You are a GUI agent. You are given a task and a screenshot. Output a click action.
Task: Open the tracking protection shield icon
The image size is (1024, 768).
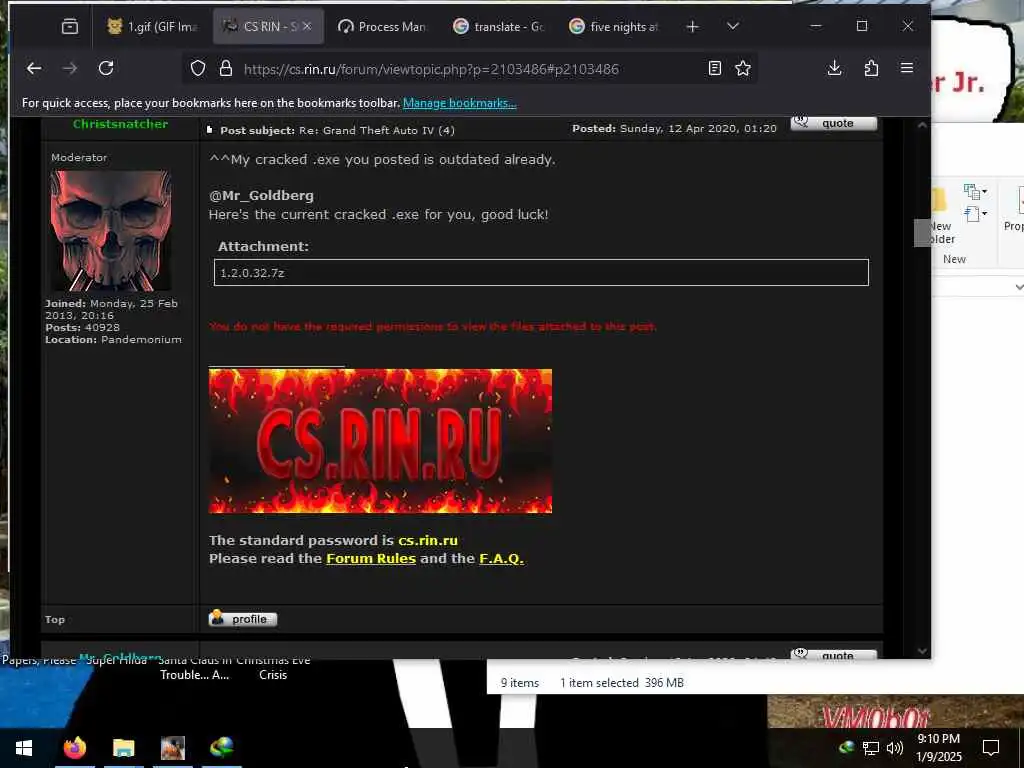[198, 69]
